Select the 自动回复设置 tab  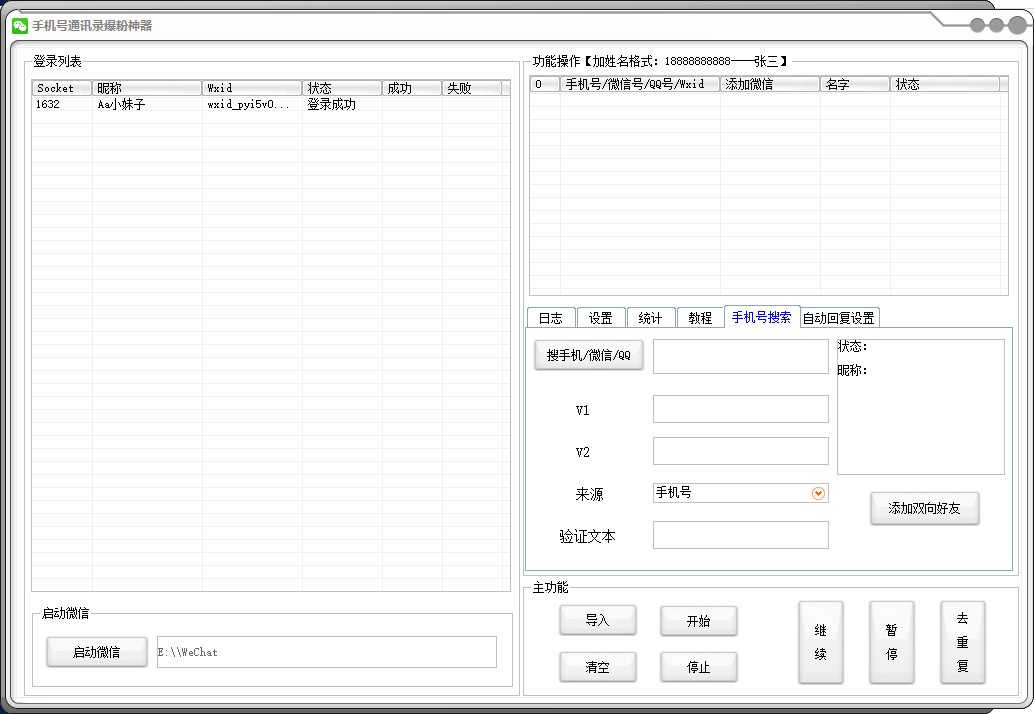(x=838, y=317)
